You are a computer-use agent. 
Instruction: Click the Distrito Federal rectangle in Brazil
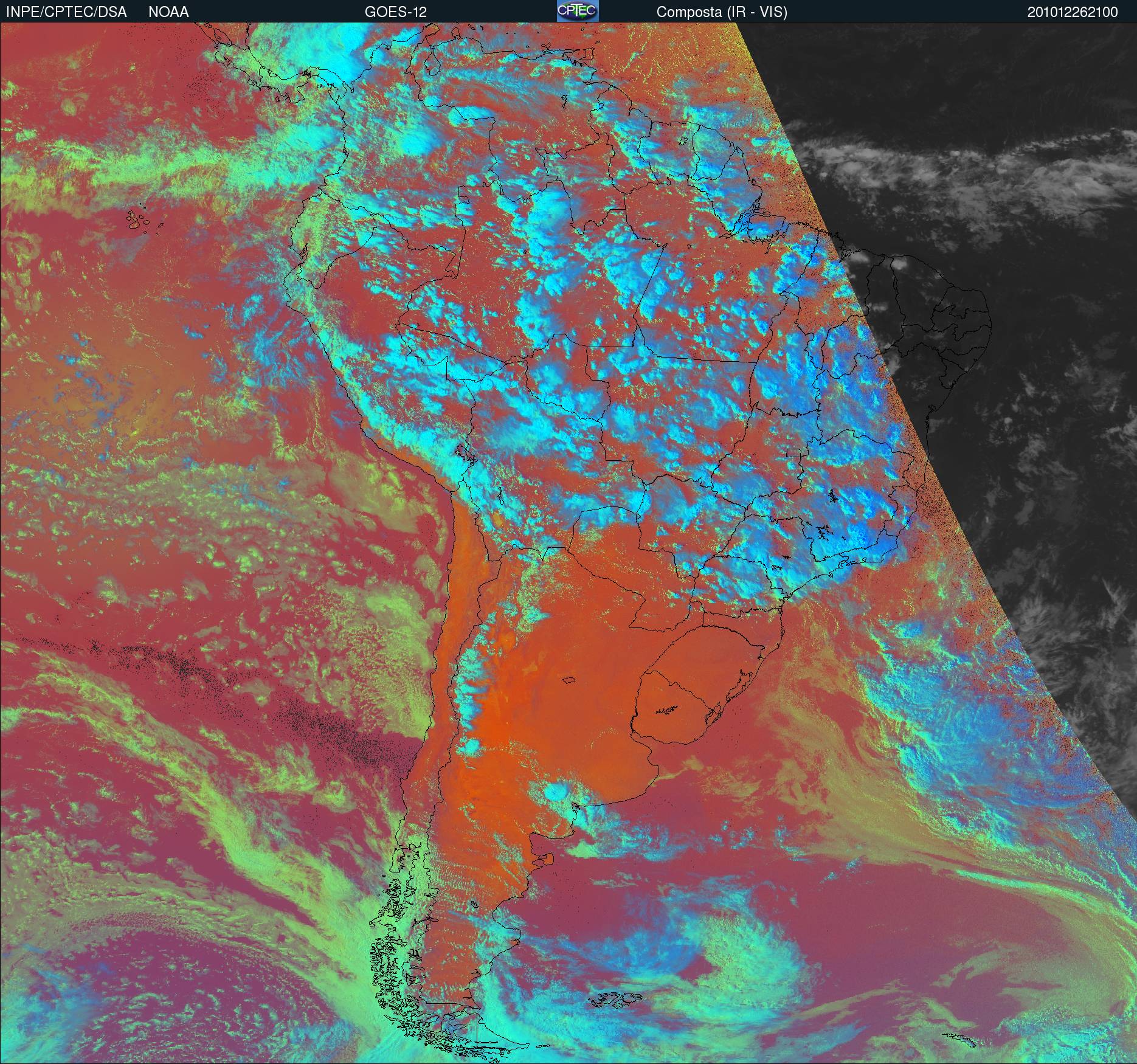pos(793,452)
